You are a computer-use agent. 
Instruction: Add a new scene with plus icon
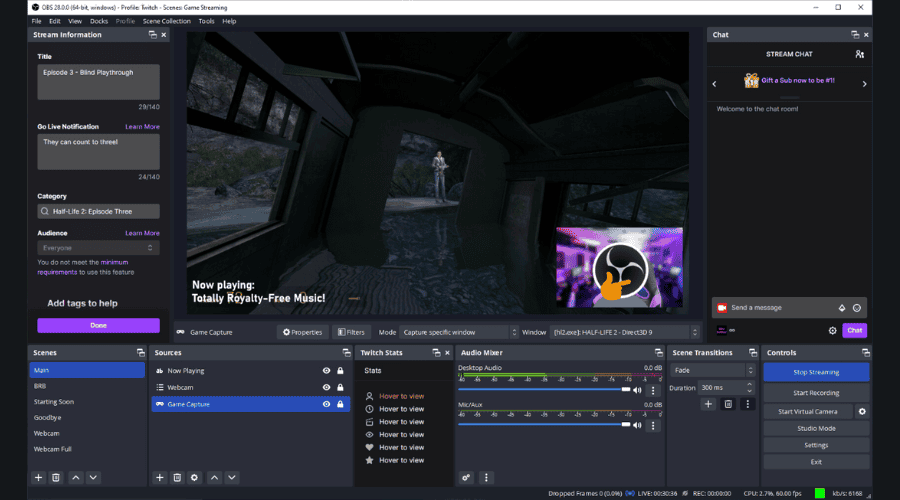(38, 478)
